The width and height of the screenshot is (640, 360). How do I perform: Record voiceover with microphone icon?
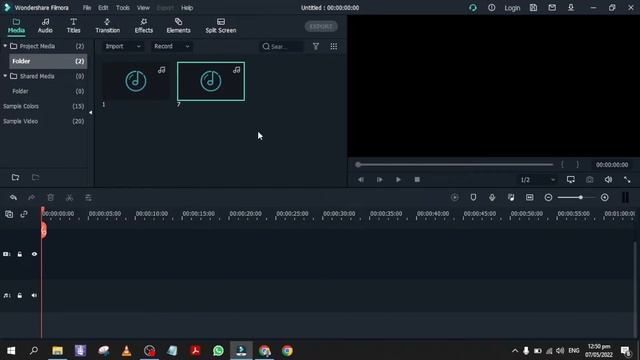pyautogui.click(x=492, y=198)
